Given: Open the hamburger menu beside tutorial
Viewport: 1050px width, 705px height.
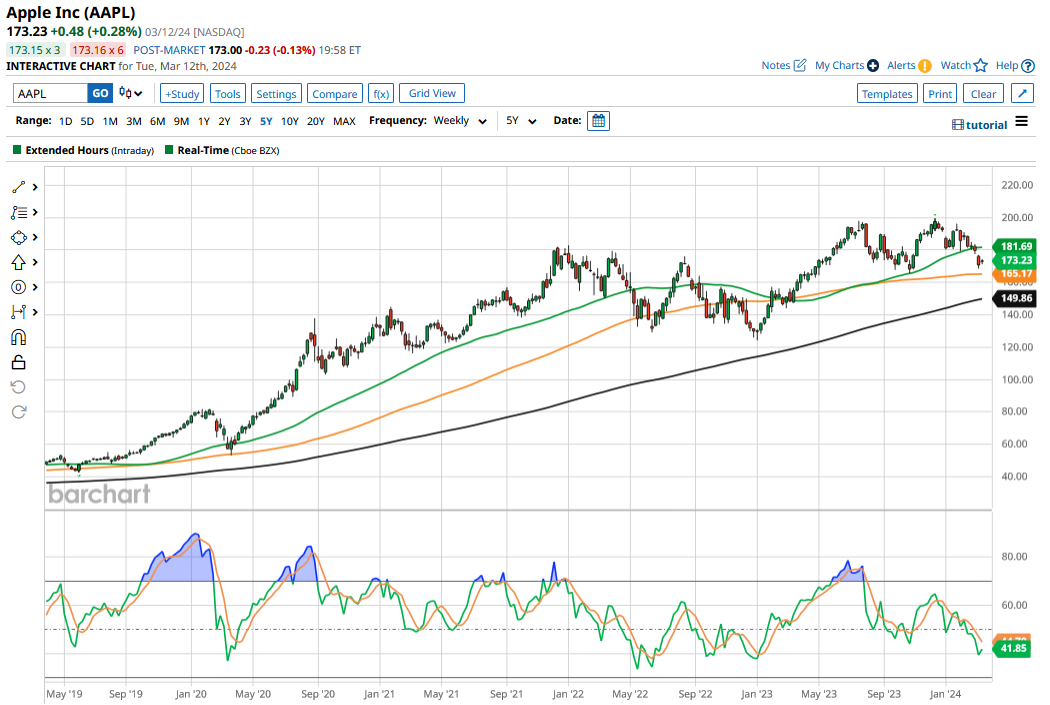Looking at the screenshot, I should (x=1021, y=121).
